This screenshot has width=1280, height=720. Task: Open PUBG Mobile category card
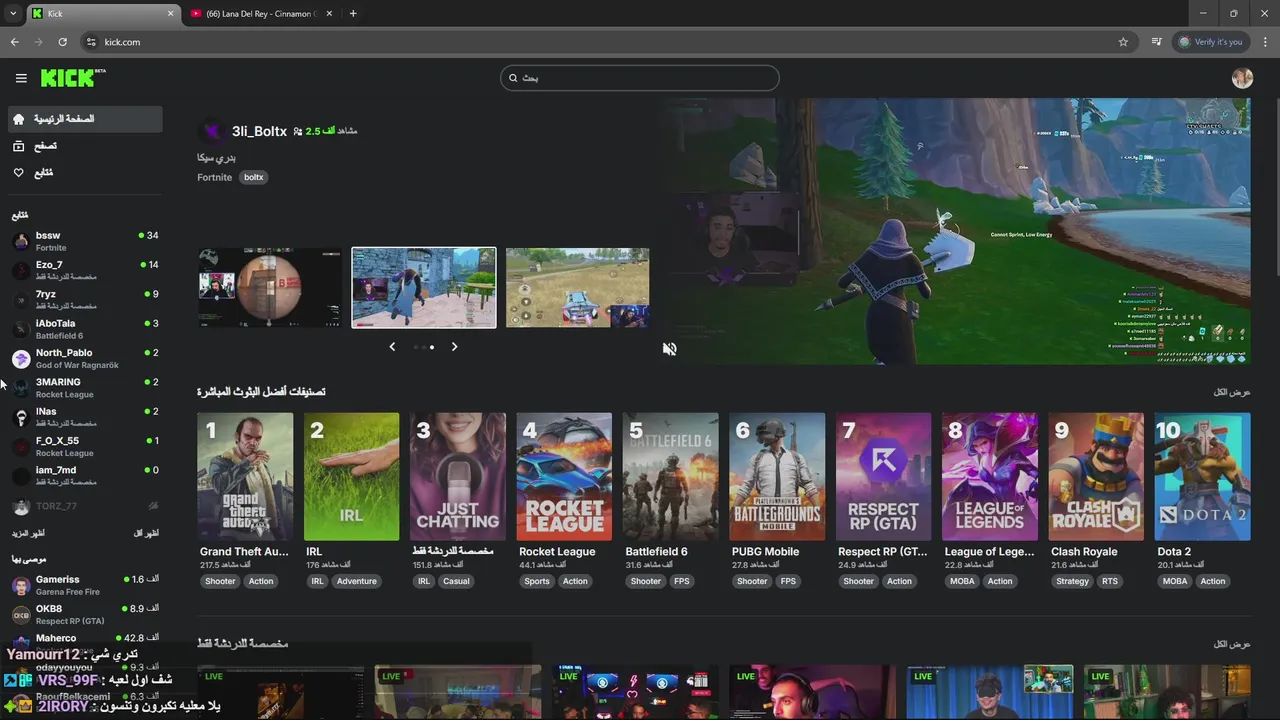tap(777, 477)
